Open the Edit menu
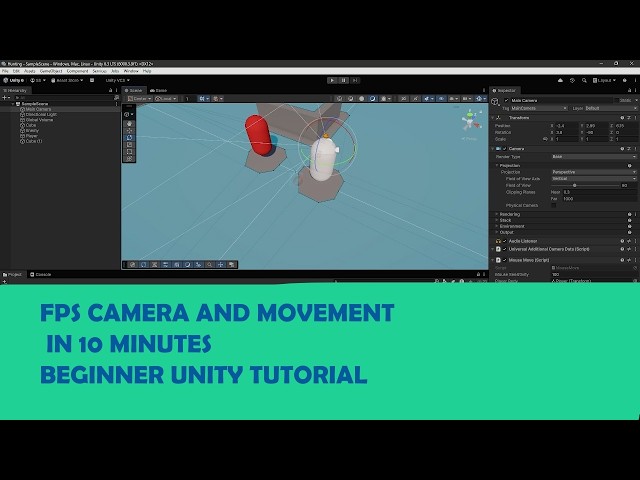This screenshot has width=640, height=480. pyautogui.click(x=16, y=71)
